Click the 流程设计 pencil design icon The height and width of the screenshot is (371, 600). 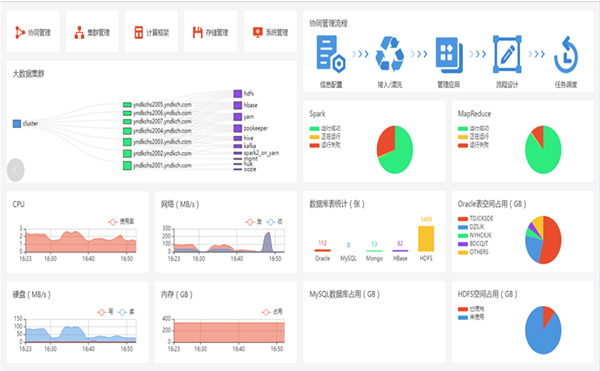click(x=507, y=54)
